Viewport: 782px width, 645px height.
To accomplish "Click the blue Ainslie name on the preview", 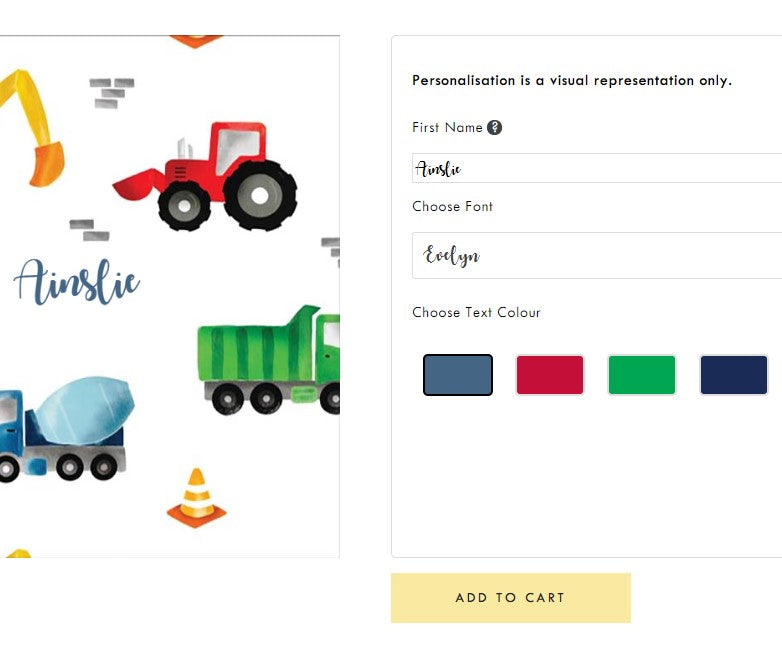I will click(77, 281).
